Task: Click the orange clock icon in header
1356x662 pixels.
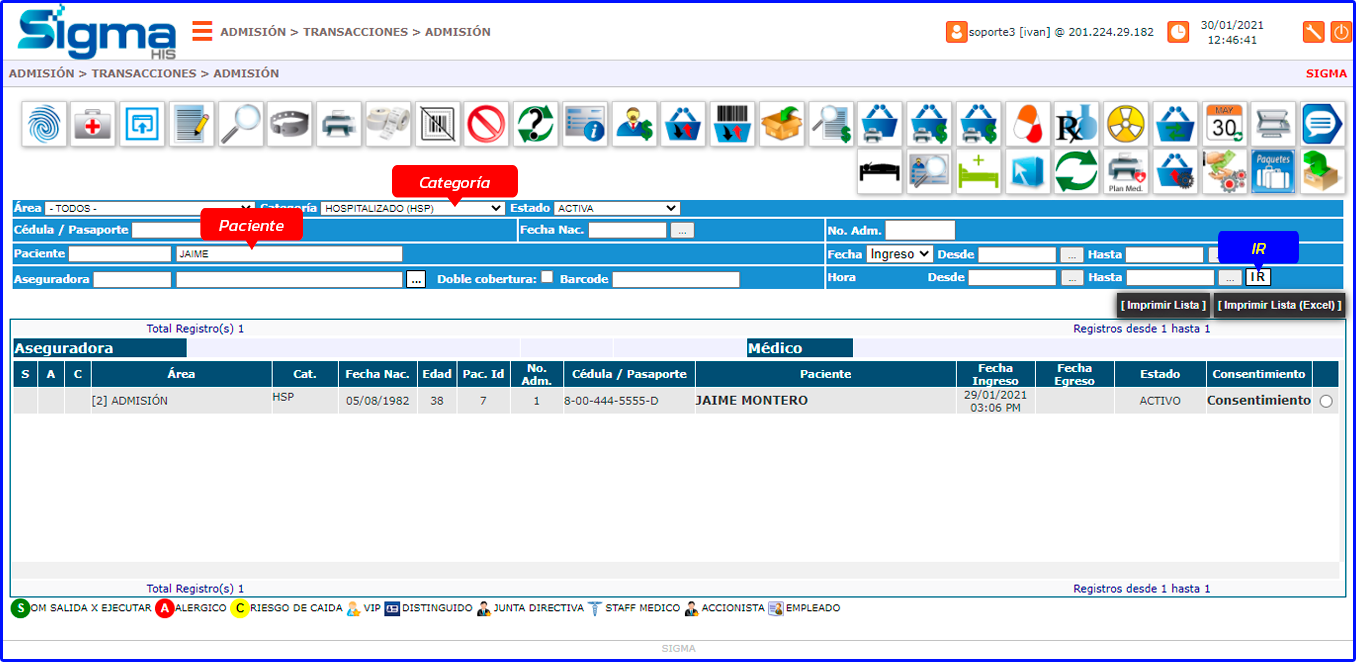Action: tap(1179, 32)
